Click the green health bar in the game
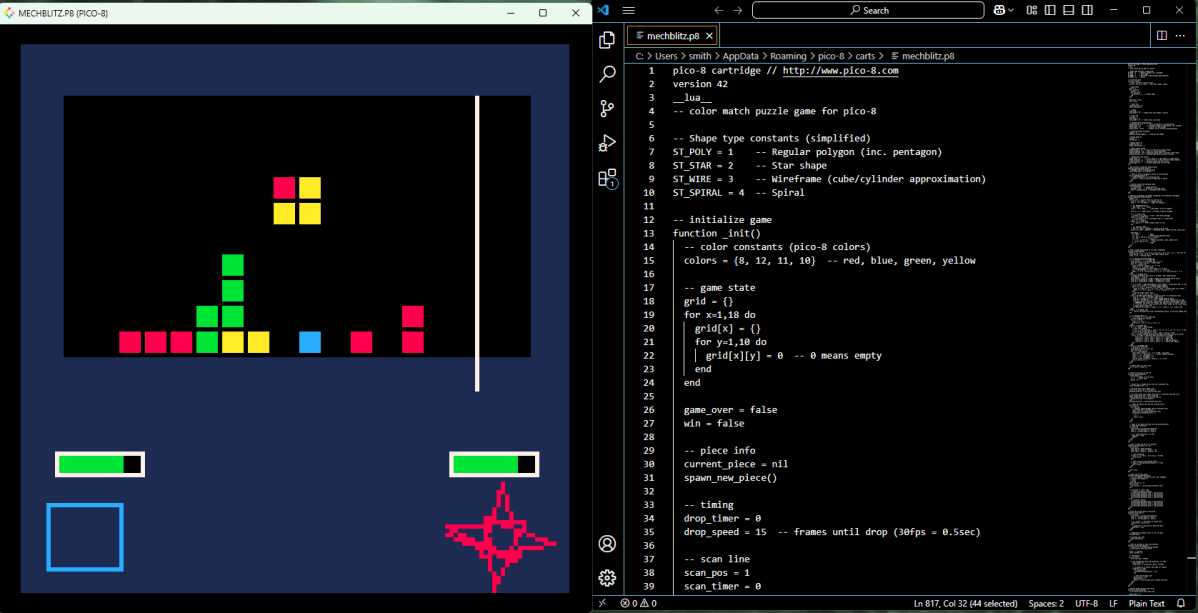The image size is (1198, 613). [x=90, y=463]
